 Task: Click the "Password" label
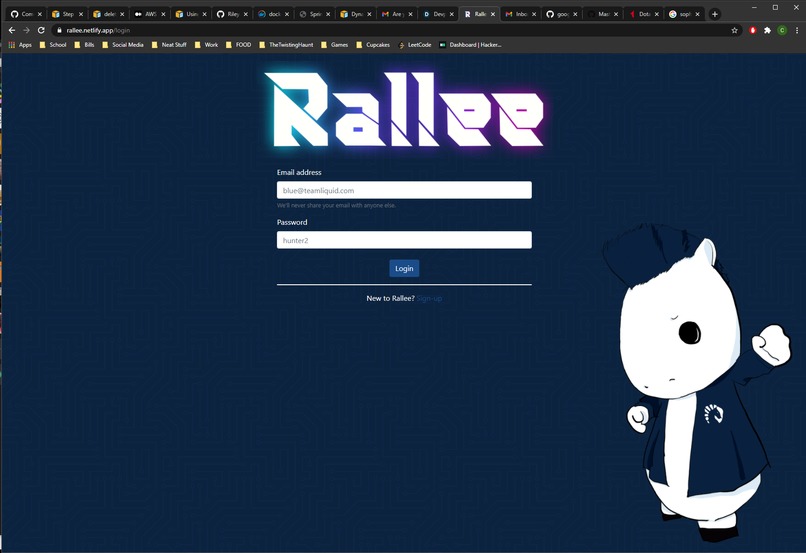coord(292,222)
